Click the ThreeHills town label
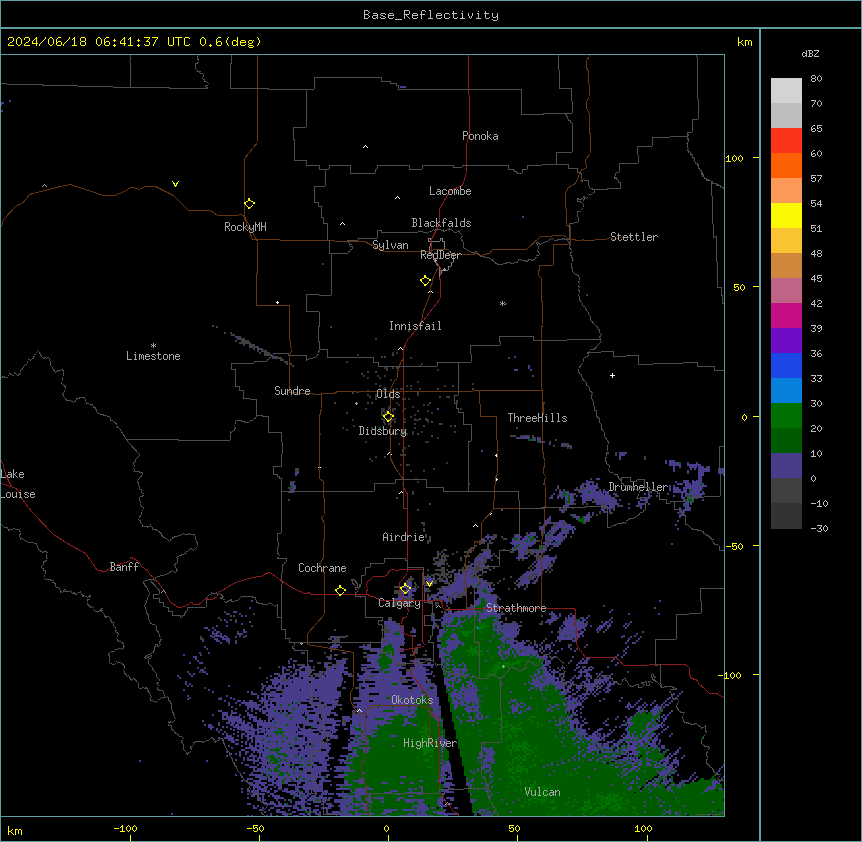Image resolution: width=862 pixels, height=842 pixels. [537, 418]
